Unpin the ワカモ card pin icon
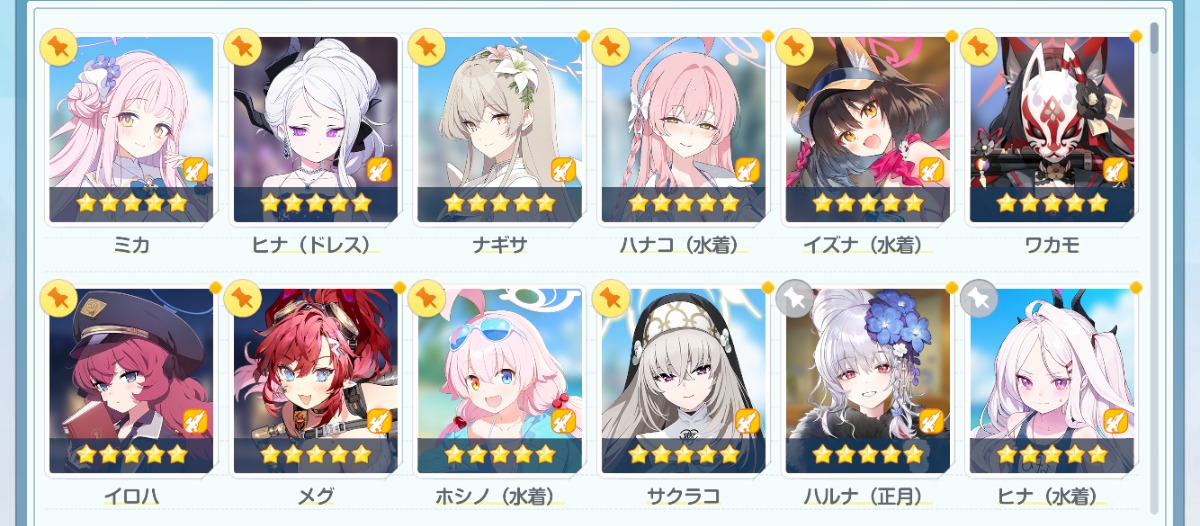The image size is (1200, 526). click(x=978, y=46)
